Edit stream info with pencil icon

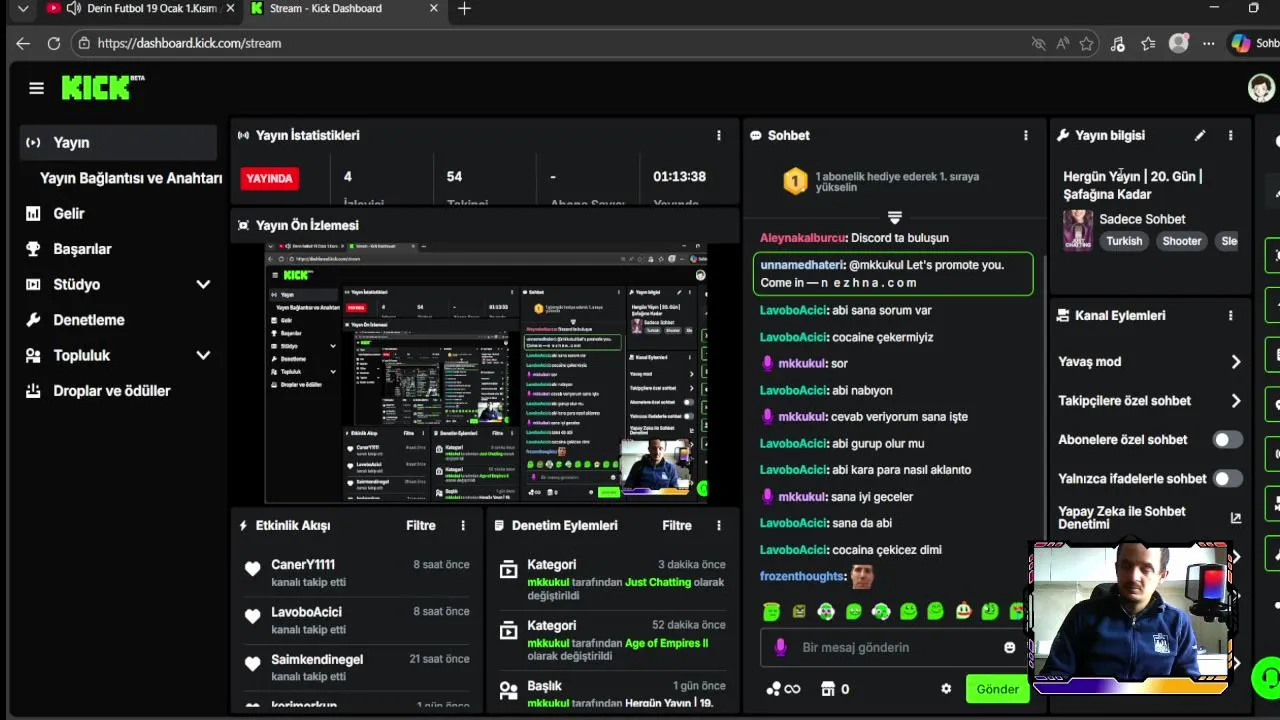coord(1200,135)
